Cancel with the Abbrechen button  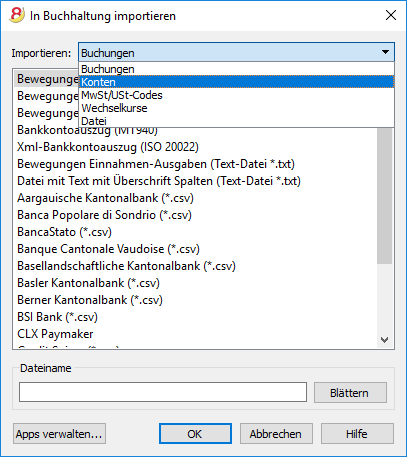click(x=276, y=434)
